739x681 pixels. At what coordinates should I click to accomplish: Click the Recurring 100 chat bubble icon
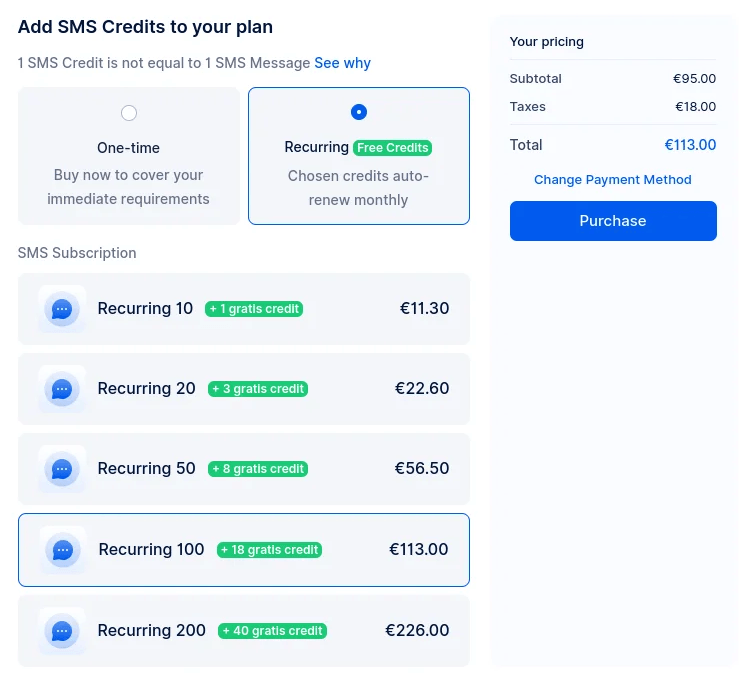tap(63, 550)
